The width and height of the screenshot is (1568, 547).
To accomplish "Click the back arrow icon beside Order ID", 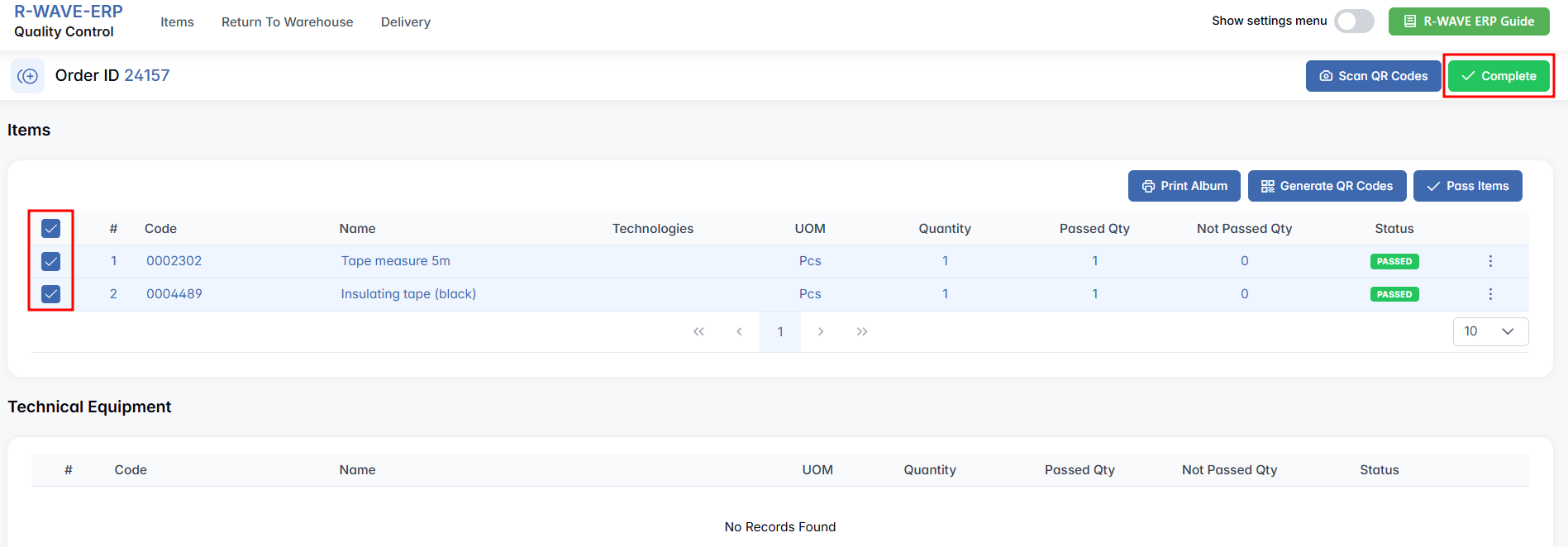I will click(27, 76).
